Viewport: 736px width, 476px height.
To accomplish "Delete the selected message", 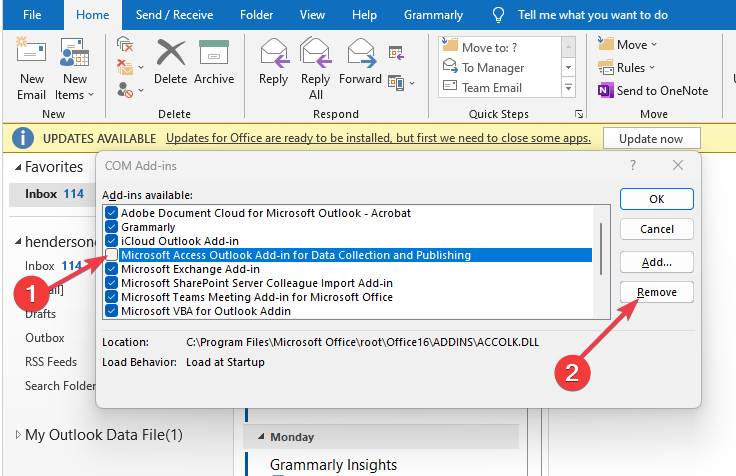I will coord(170,62).
